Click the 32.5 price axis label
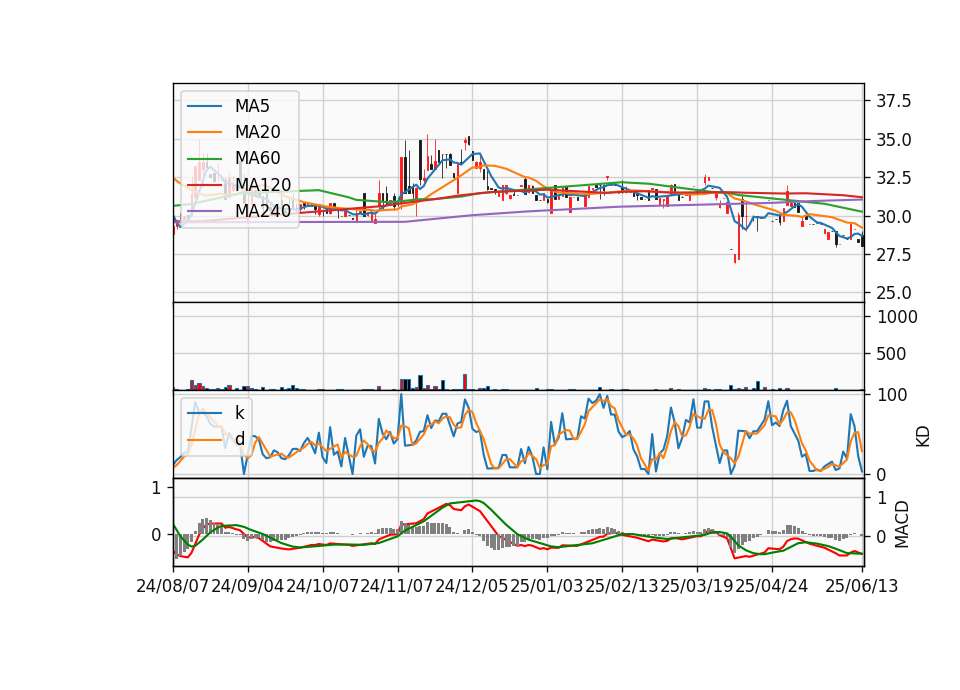 pos(893,178)
